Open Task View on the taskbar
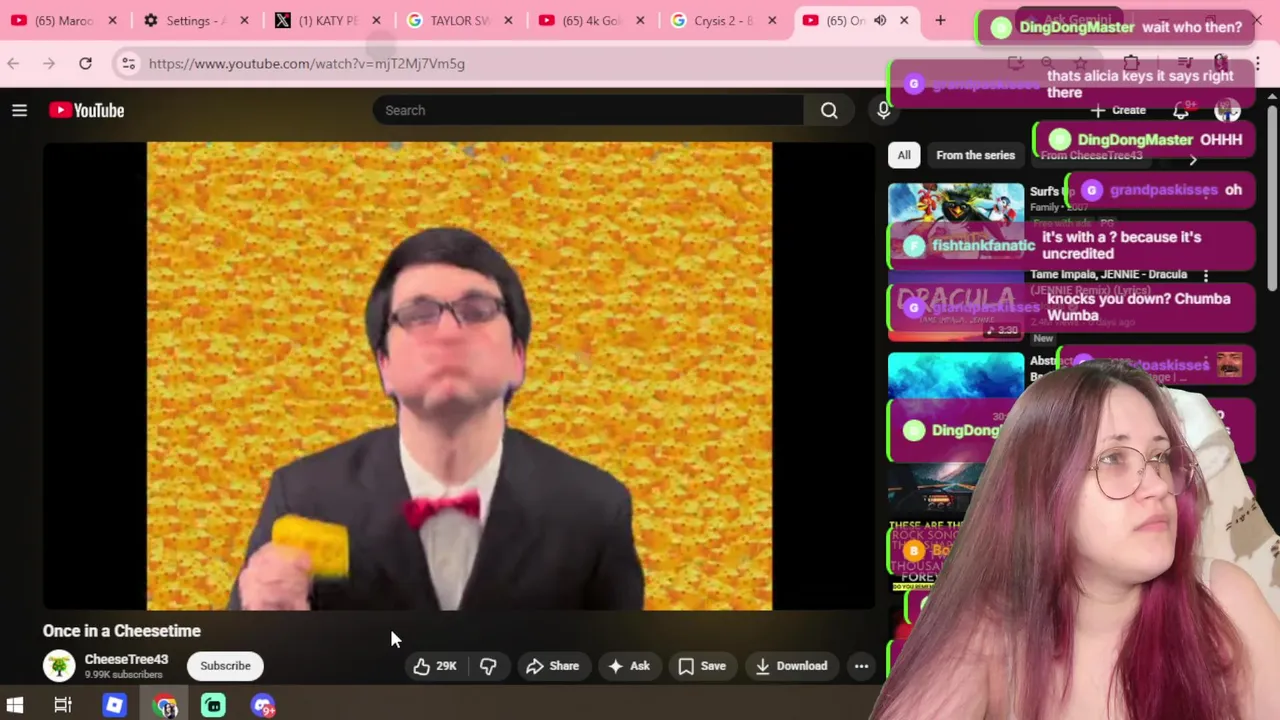This screenshot has width=1280, height=720. [63, 705]
